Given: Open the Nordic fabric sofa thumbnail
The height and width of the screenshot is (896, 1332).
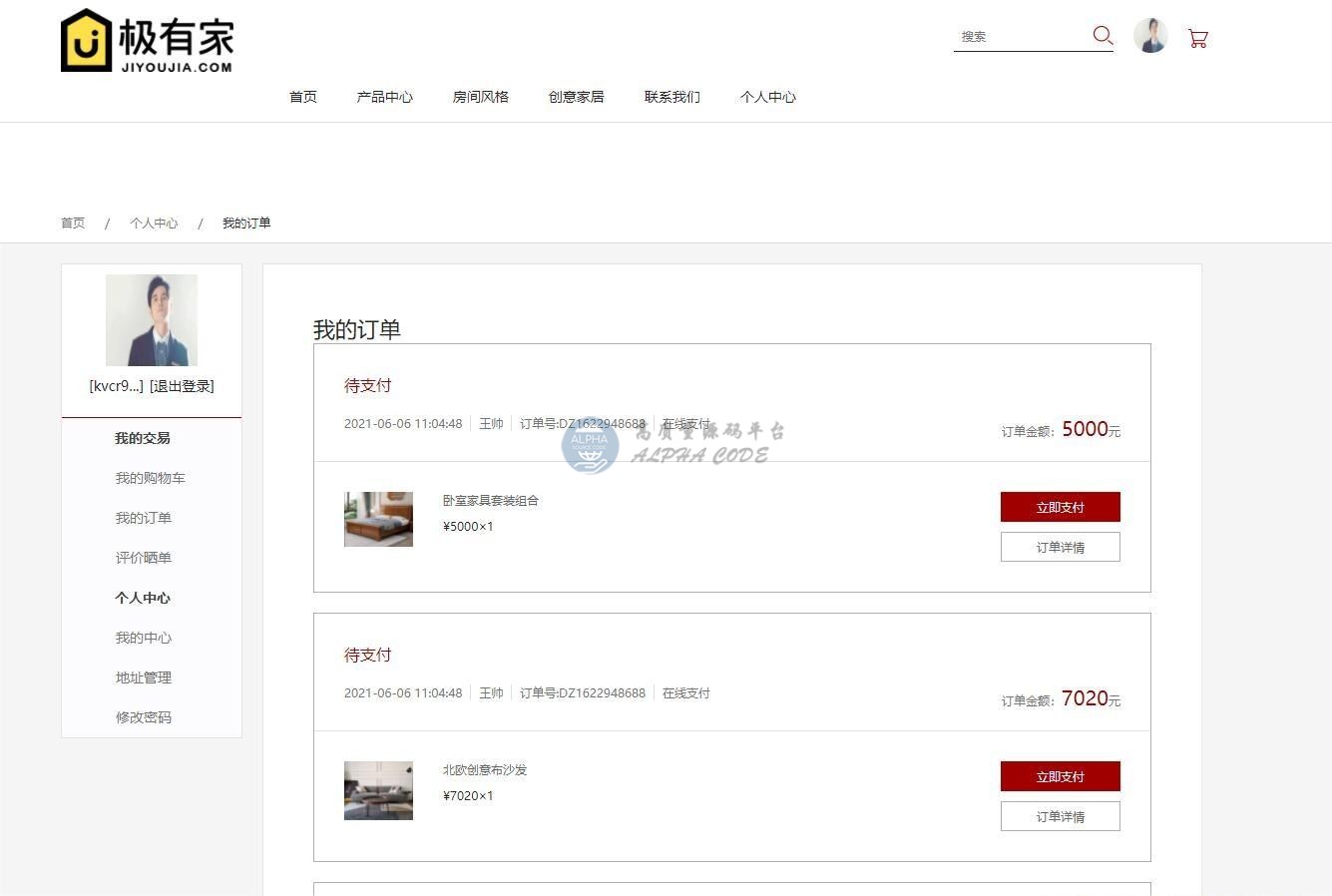Looking at the screenshot, I should (x=378, y=790).
